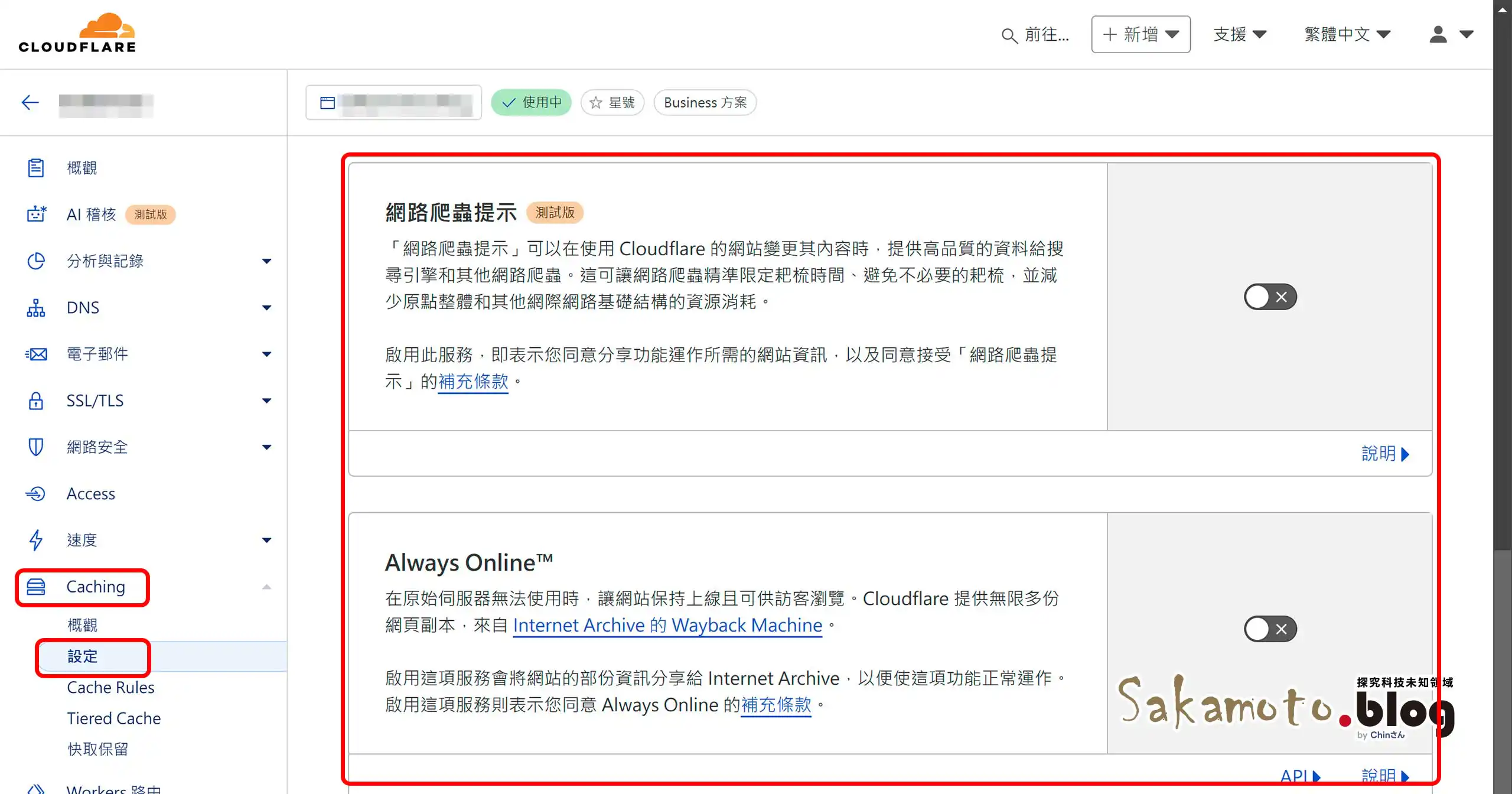Collapse the Caching section chevron

coord(267,587)
